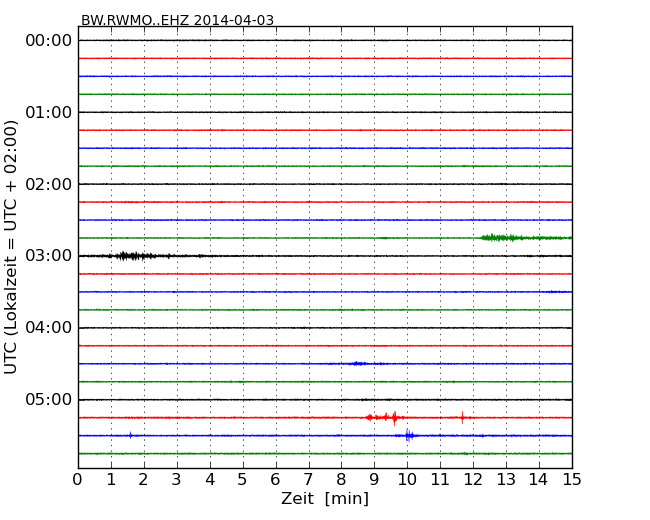Click the x-axis label Zeit [min]
This screenshot has height=520, width=650.
(325, 498)
